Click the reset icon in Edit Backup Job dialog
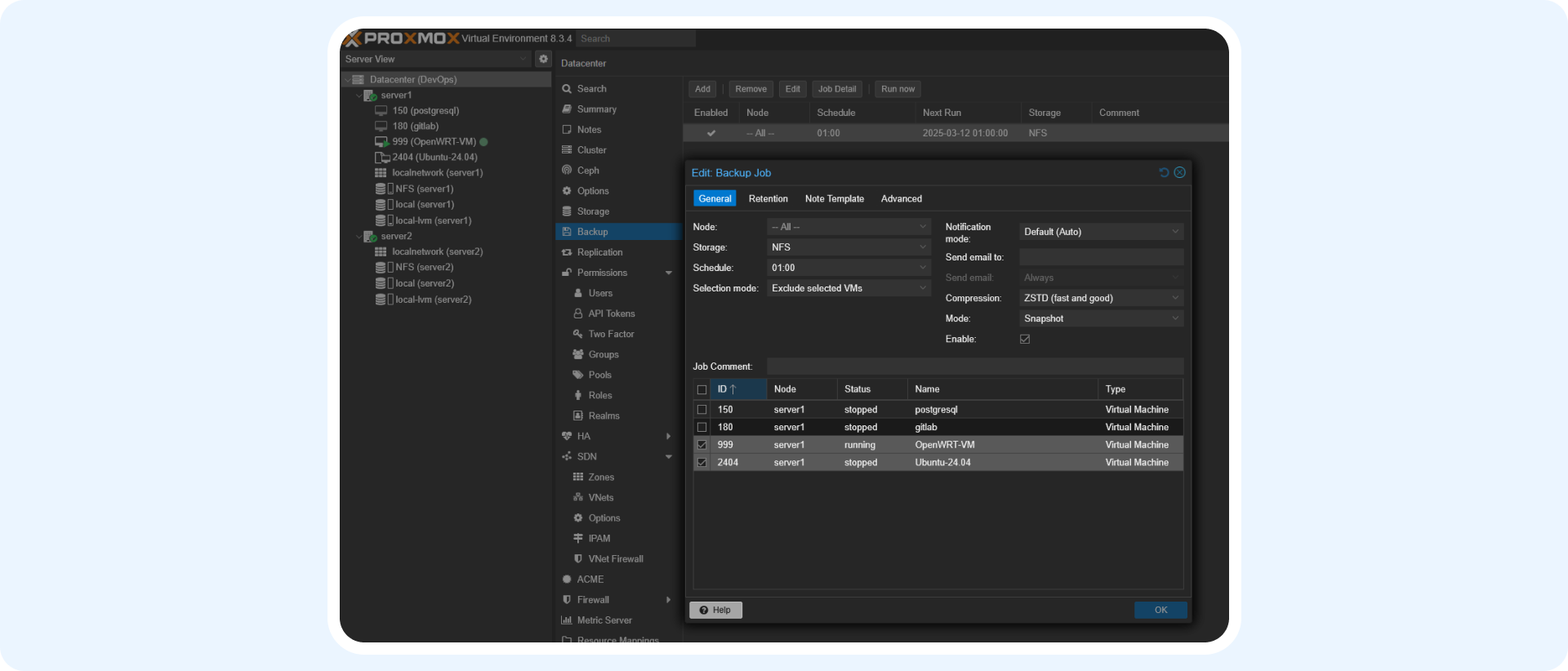This screenshot has width=1568, height=671. point(1164,172)
